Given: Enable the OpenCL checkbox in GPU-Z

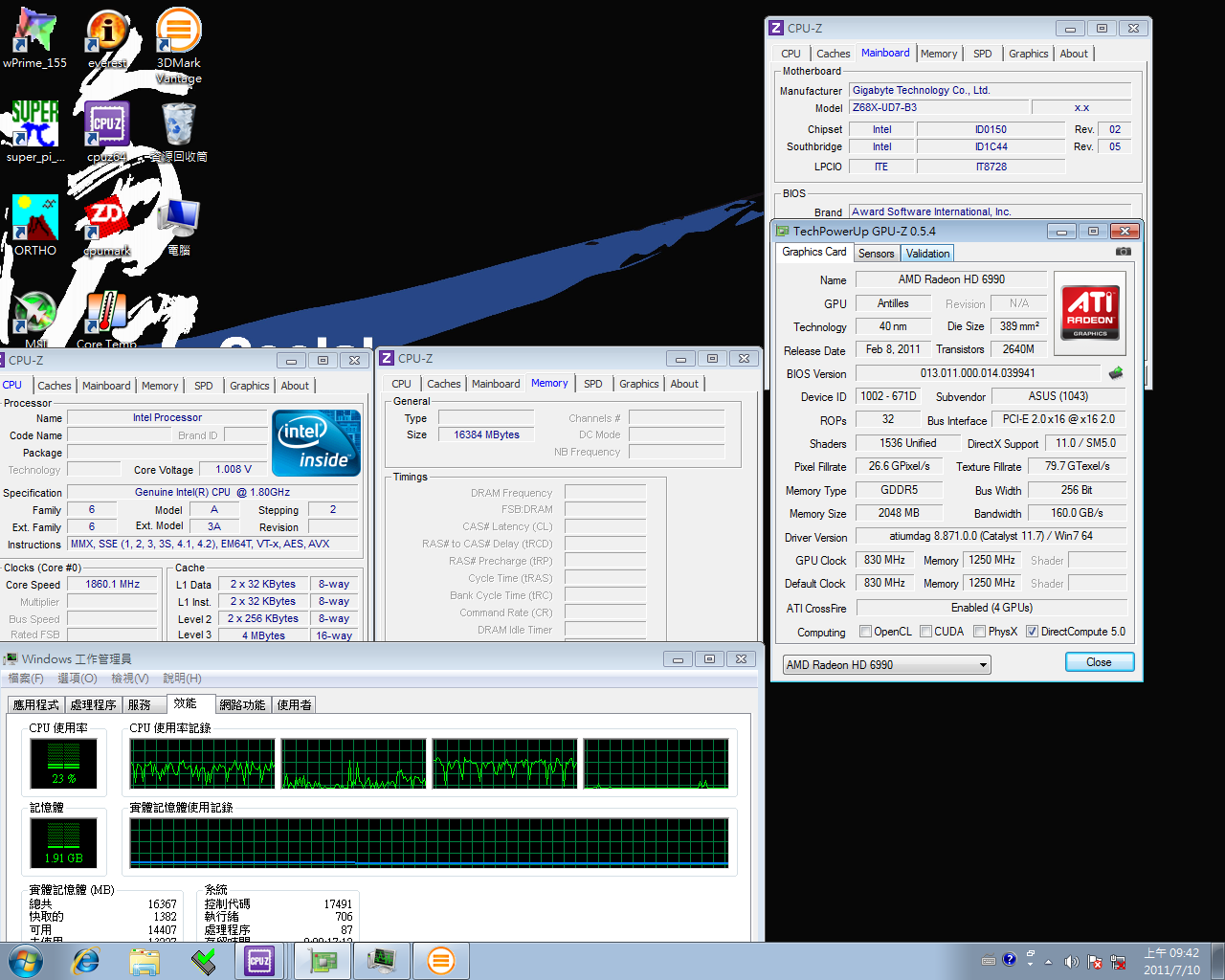Looking at the screenshot, I should pos(865,632).
